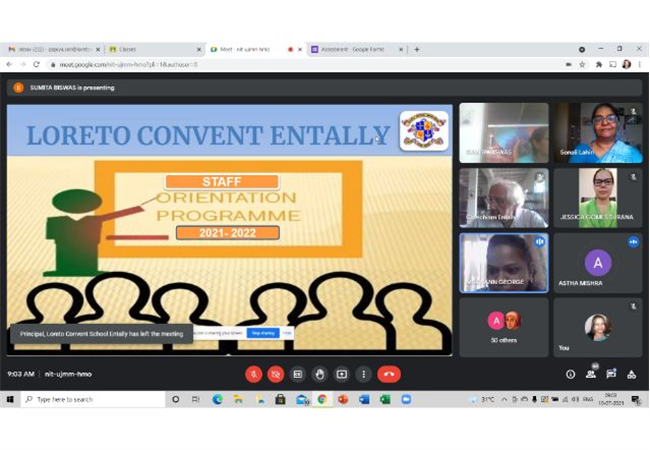Show hidden system tray icons

point(504,399)
